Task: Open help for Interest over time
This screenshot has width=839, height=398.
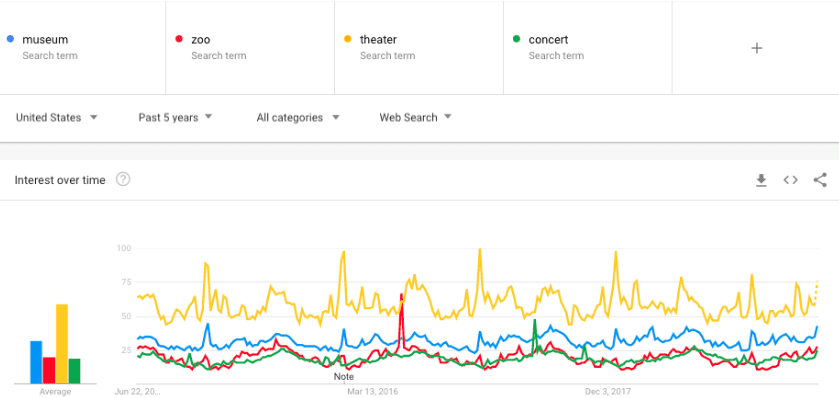Action: (x=123, y=180)
